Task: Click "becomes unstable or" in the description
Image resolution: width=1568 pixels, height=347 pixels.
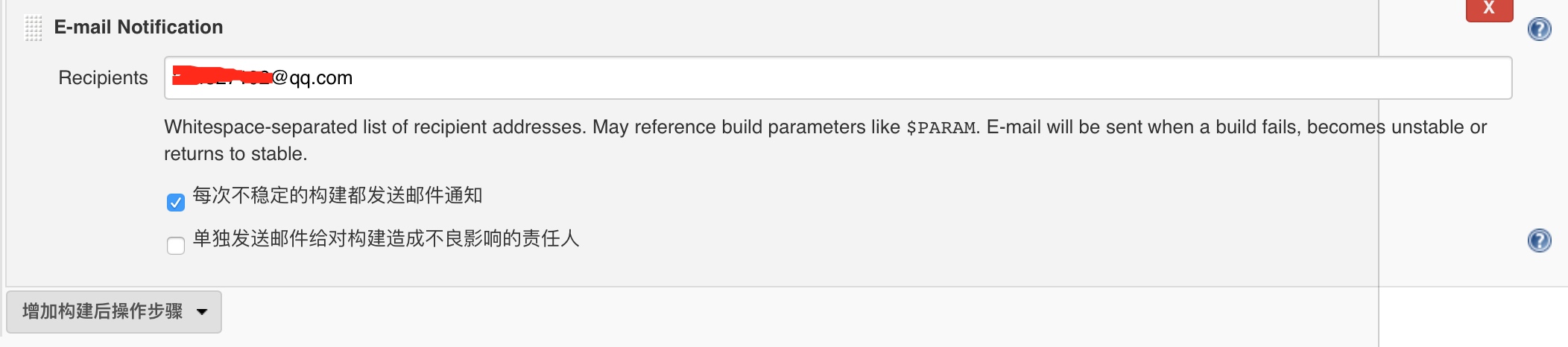Action: [1397, 127]
